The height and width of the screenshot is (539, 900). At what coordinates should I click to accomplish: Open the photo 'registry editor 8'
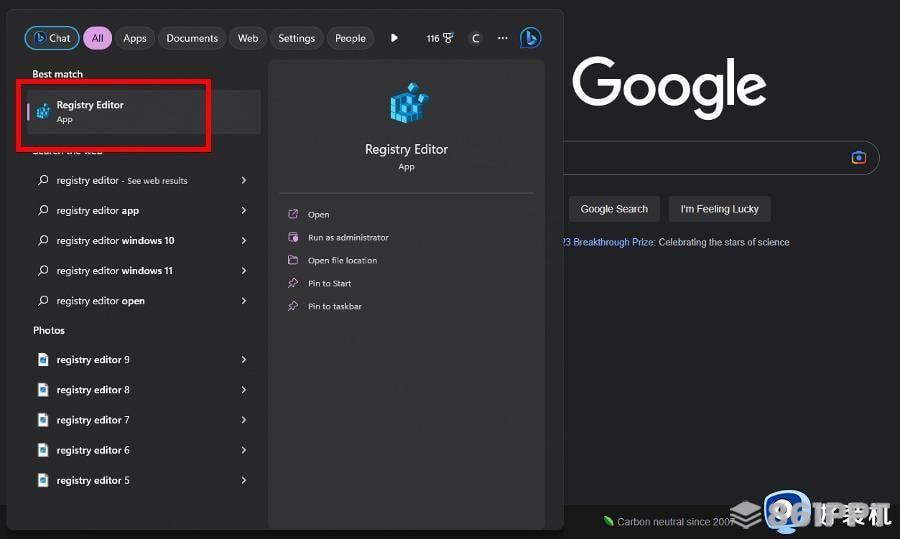point(143,390)
